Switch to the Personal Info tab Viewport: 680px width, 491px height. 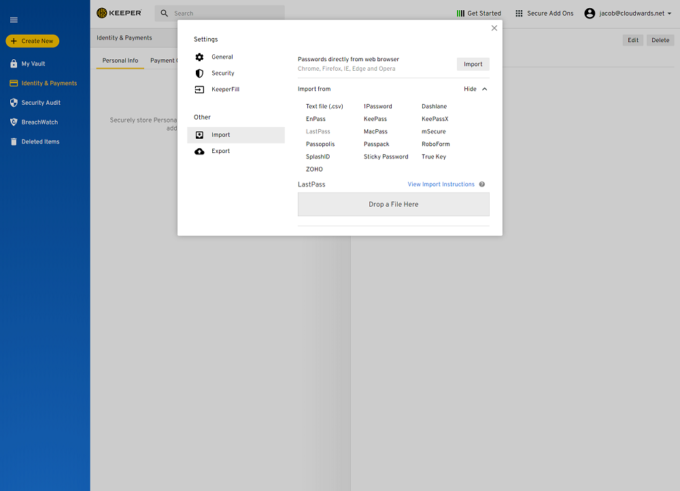(x=119, y=61)
